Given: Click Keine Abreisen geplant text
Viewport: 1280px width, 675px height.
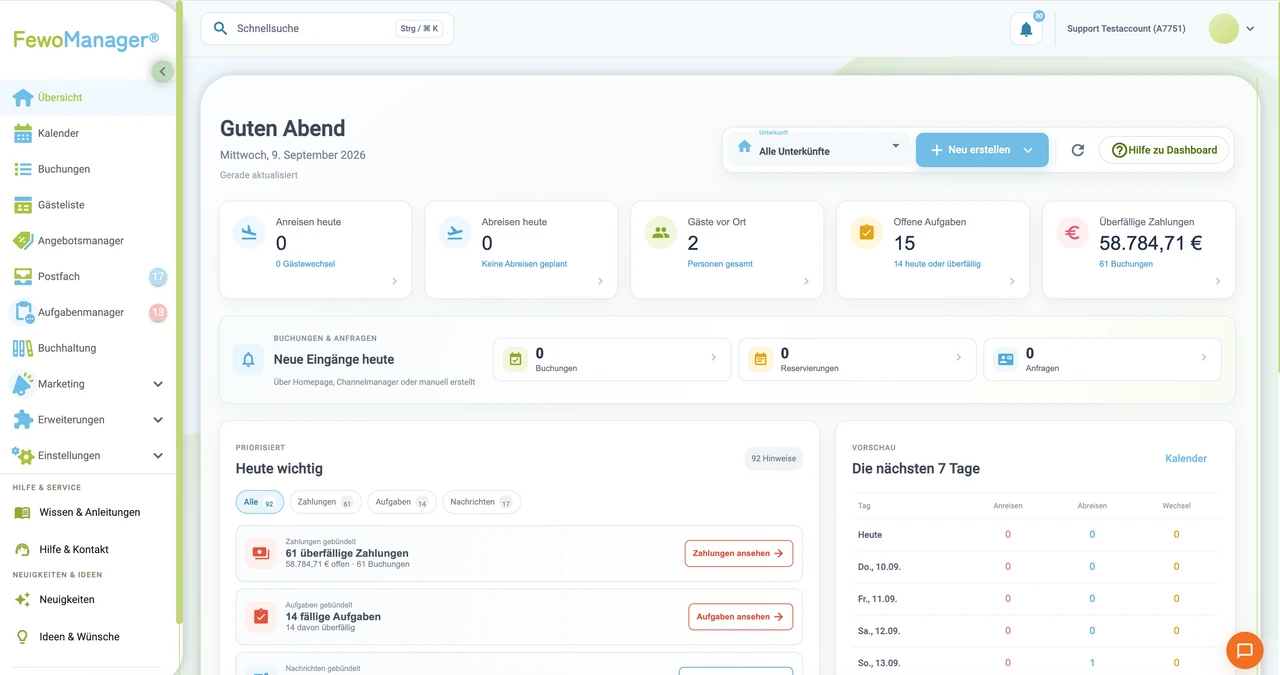Looking at the screenshot, I should pos(524,264).
